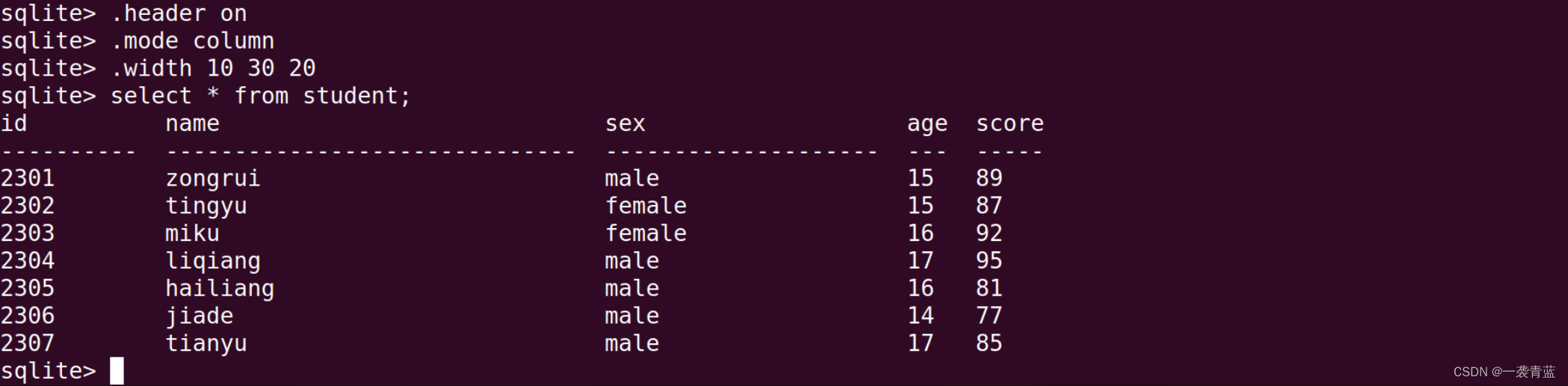This screenshot has height=386, width=1568.
Task: Click the sex column header
Action: (625, 123)
